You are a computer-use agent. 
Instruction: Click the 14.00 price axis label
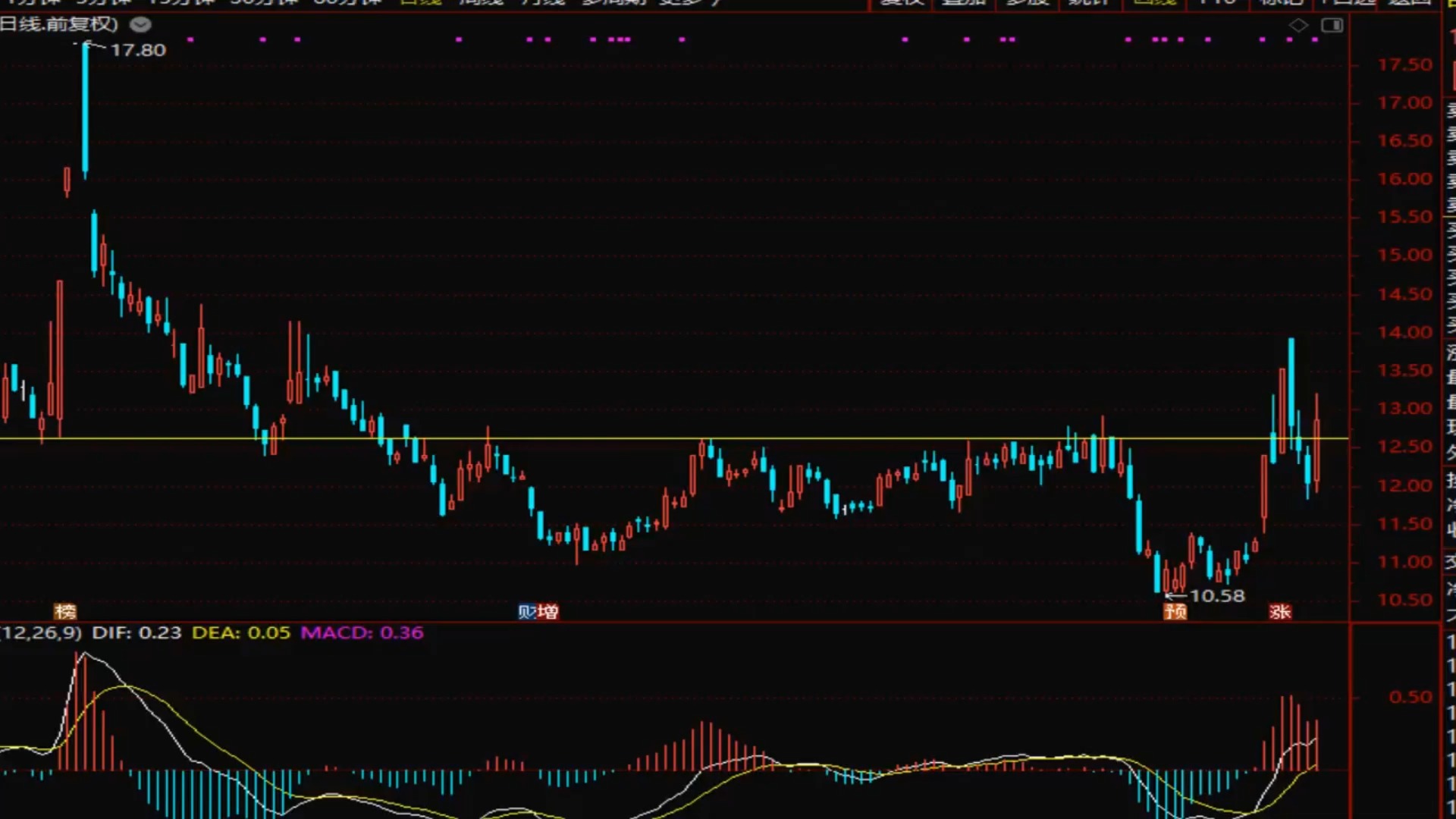click(1404, 332)
